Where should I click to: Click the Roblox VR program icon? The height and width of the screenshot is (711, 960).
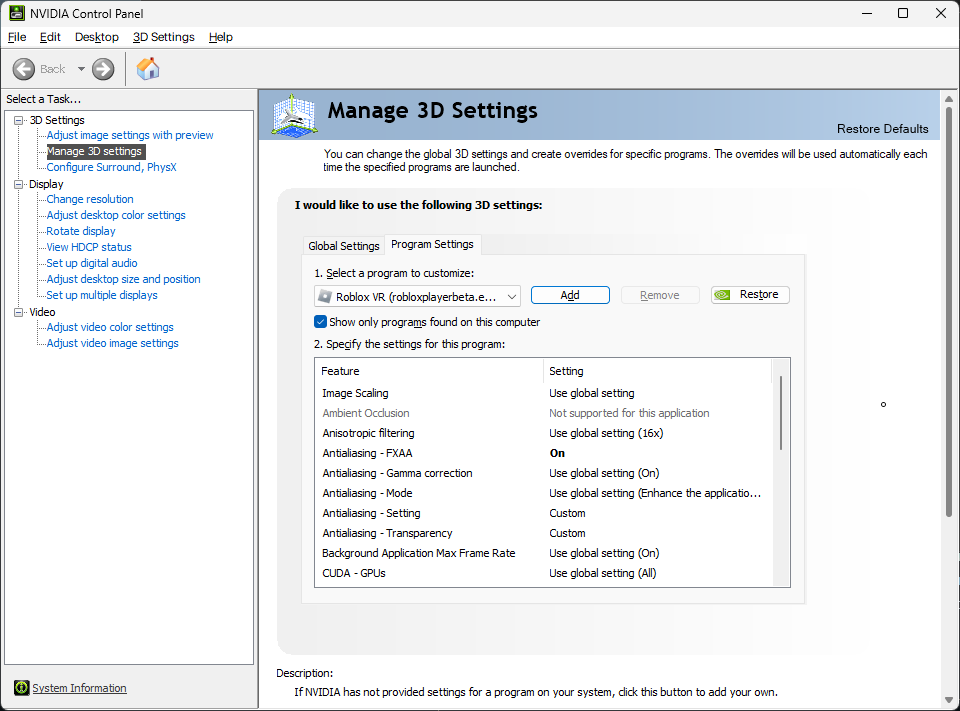click(x=324, y=297)
